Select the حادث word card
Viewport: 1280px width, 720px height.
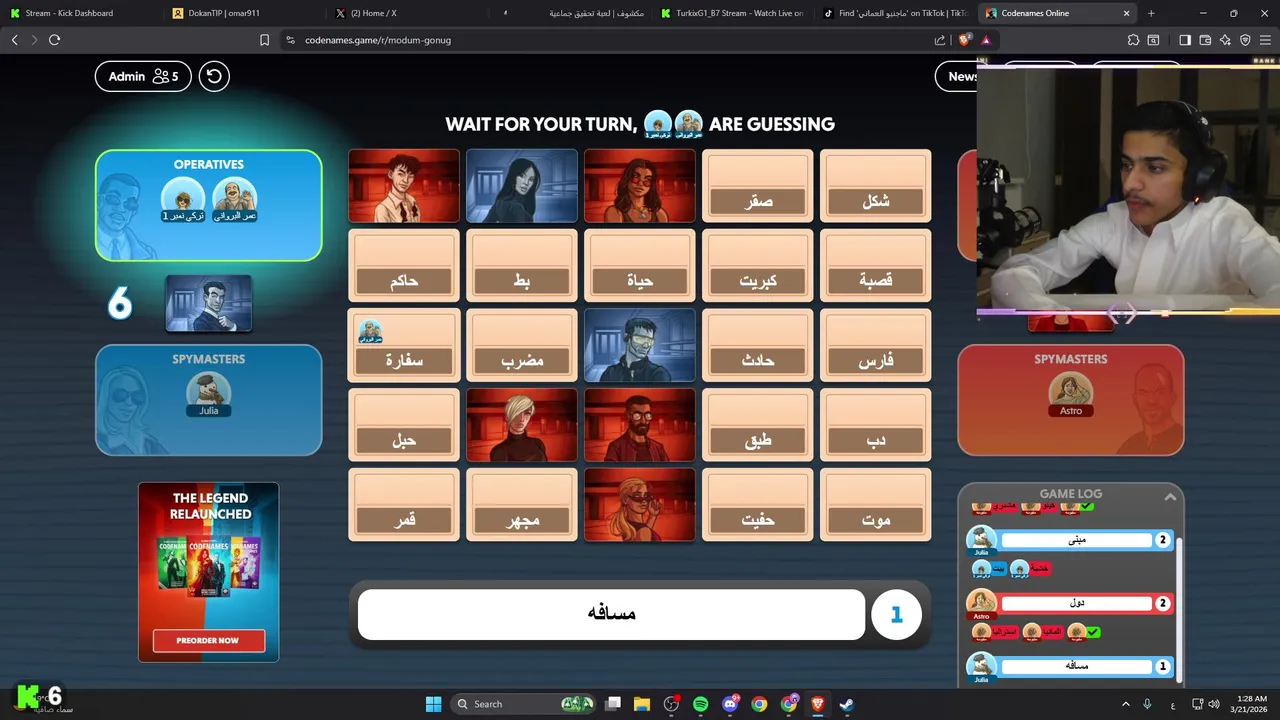click(x=758, y=346)
